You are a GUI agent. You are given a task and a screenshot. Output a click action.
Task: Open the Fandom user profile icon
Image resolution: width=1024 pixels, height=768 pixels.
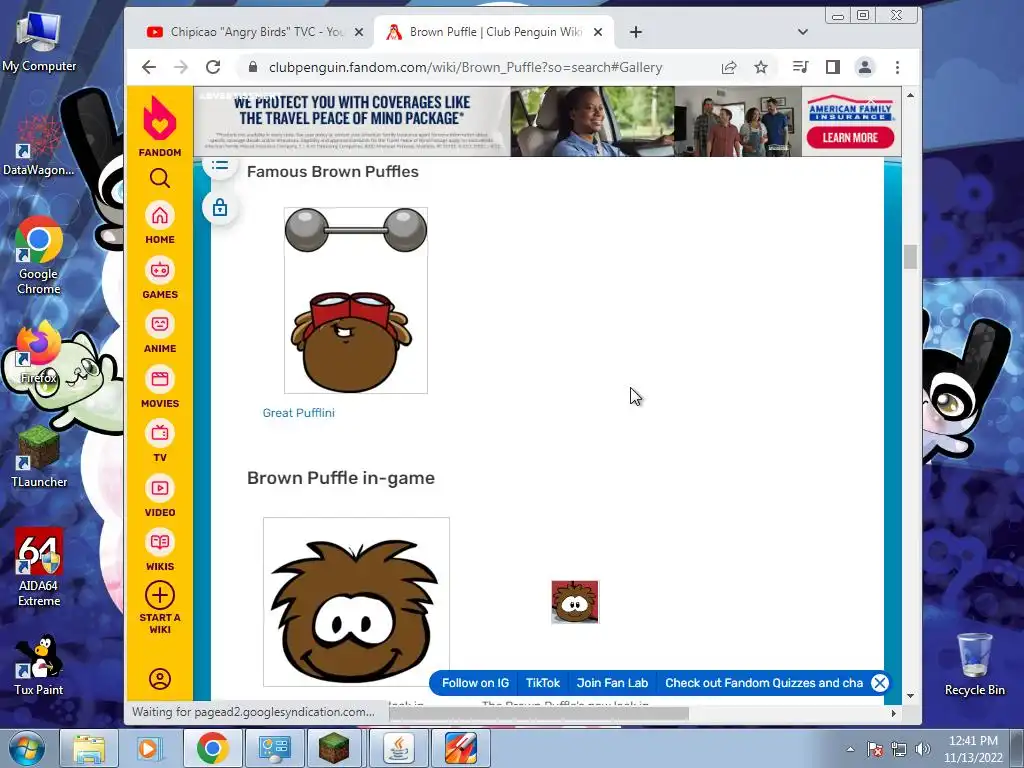[x=160, y=679]
